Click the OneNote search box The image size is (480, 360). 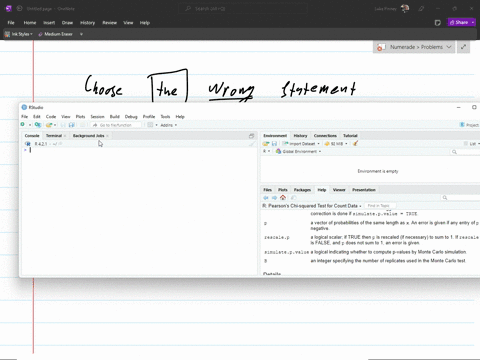pos(243,9)
